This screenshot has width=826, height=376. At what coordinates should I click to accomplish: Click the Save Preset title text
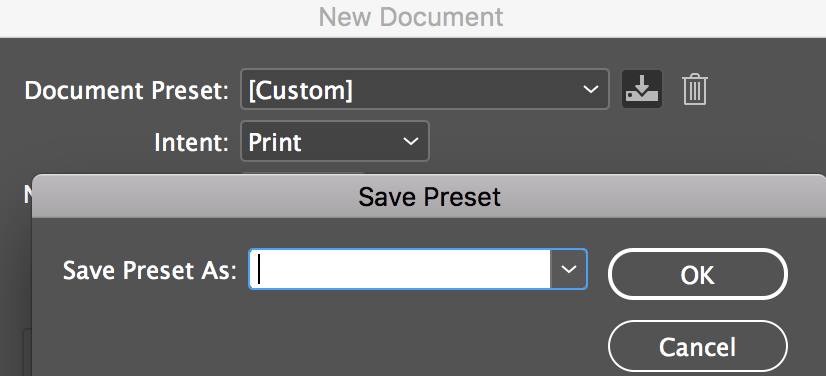pos(429,197)
